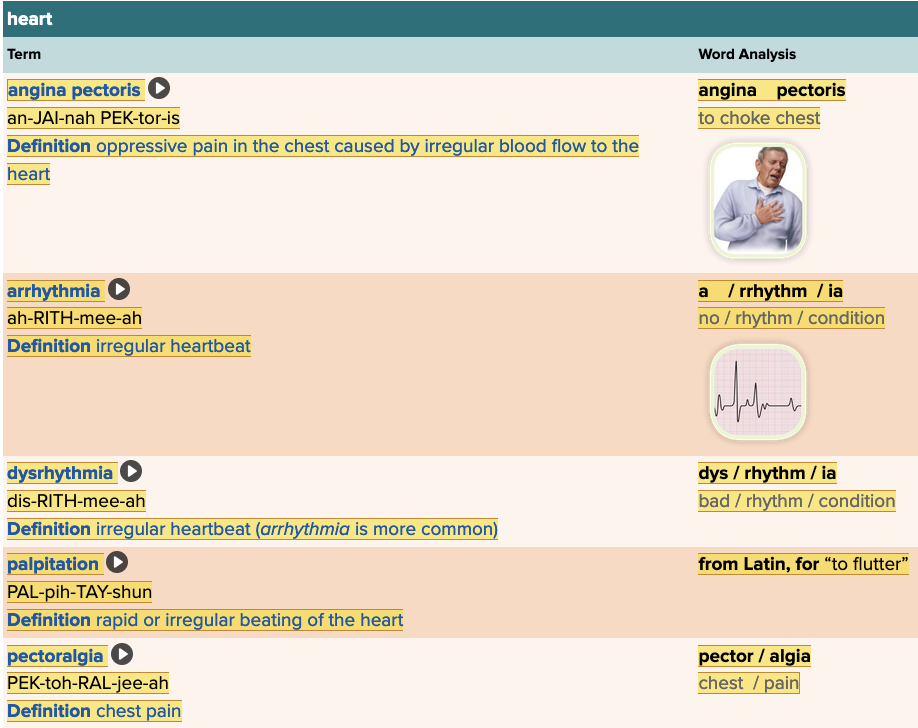The height and width of the screenshot is (728, 918).
Task: Click the 'heart' section header
Action: pos(30,19)
